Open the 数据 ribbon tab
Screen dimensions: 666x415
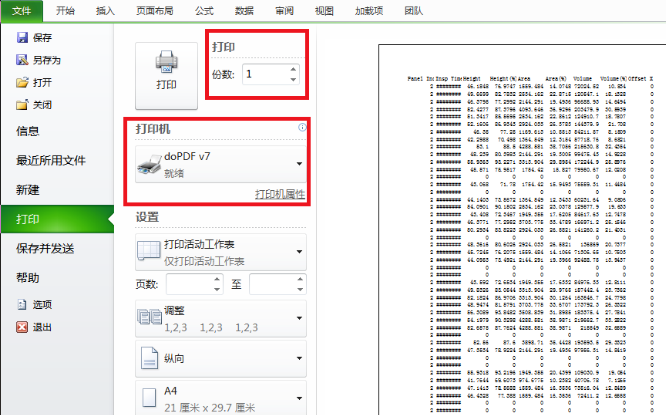click(x=244, y=11)
